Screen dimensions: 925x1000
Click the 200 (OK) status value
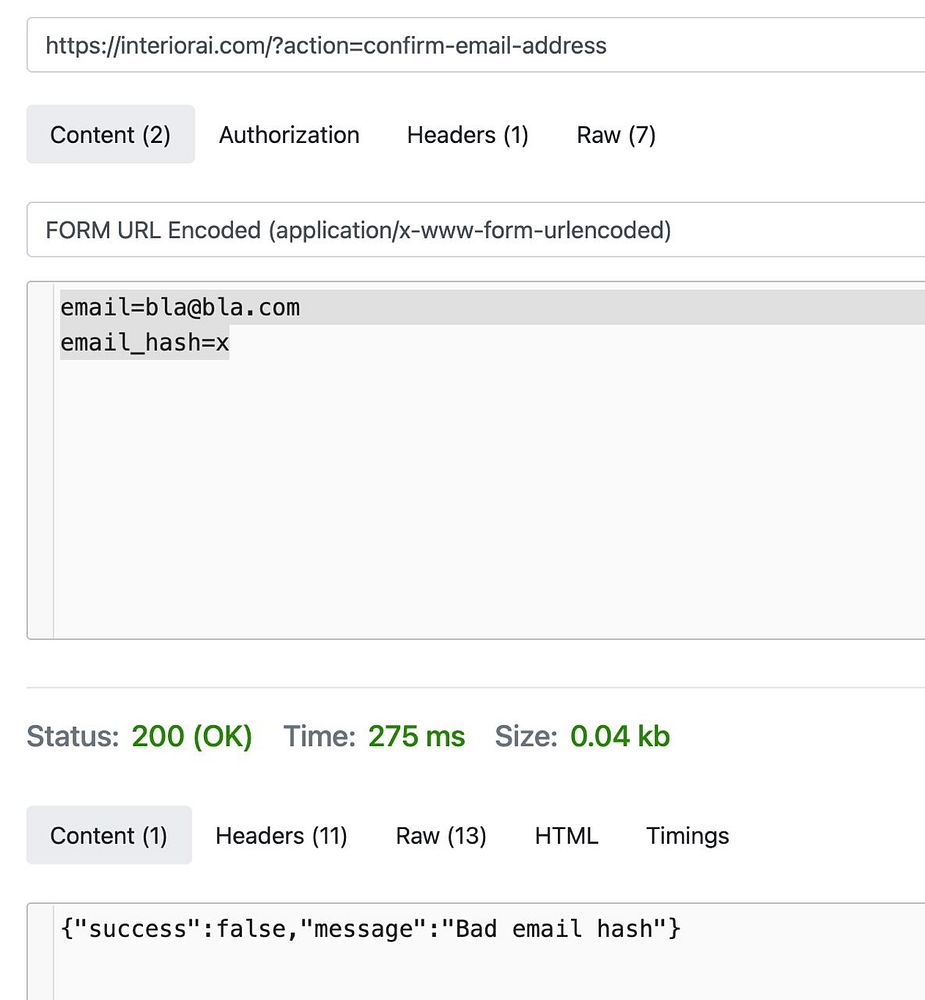click(192, 737)
